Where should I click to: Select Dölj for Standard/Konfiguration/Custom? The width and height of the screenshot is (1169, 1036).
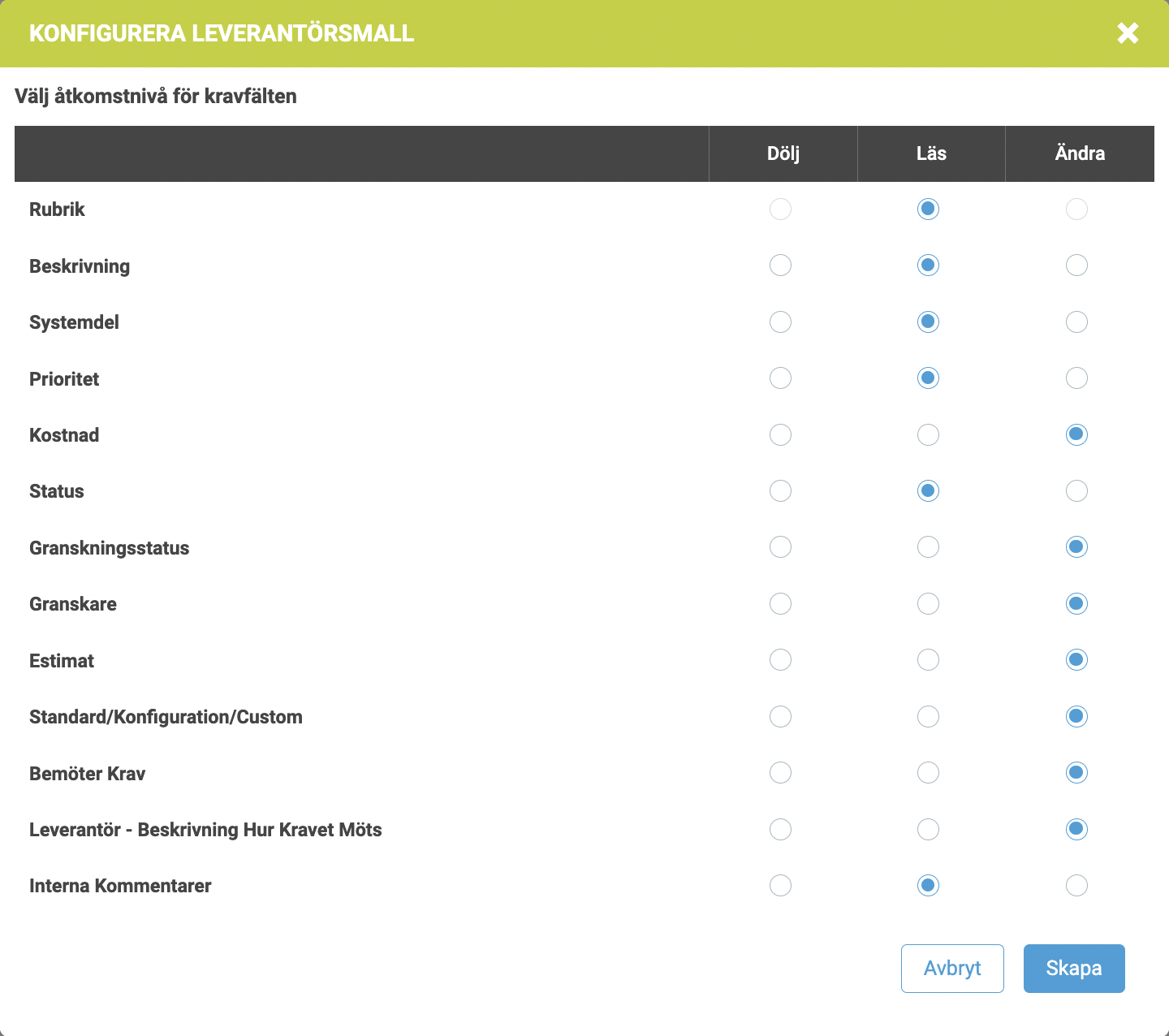click(780, 717)
